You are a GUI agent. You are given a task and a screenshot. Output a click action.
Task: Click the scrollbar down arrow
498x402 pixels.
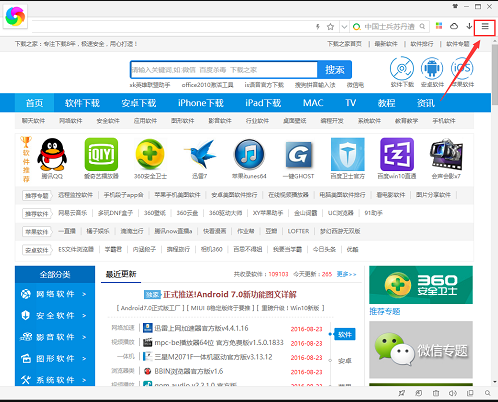pyautogui.click(x=495, y=382)
